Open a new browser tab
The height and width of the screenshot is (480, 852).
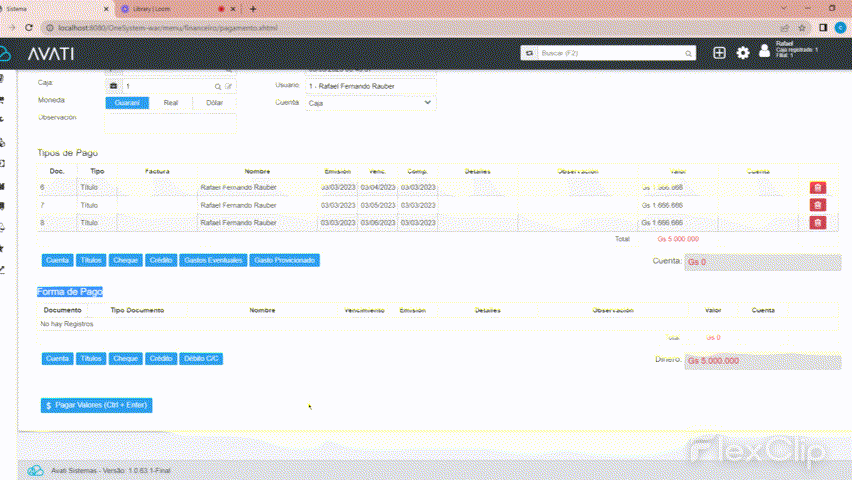tap(253, 9)
